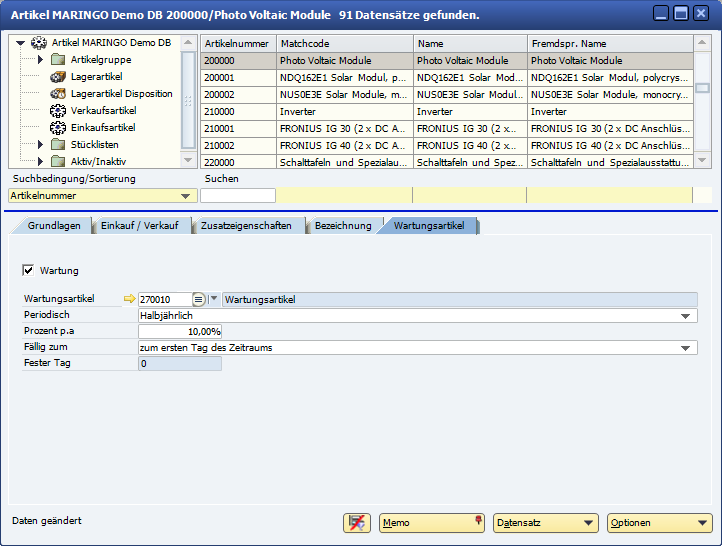Click the Lagerartikel Disposition tree icon

[x=58, y=94]
